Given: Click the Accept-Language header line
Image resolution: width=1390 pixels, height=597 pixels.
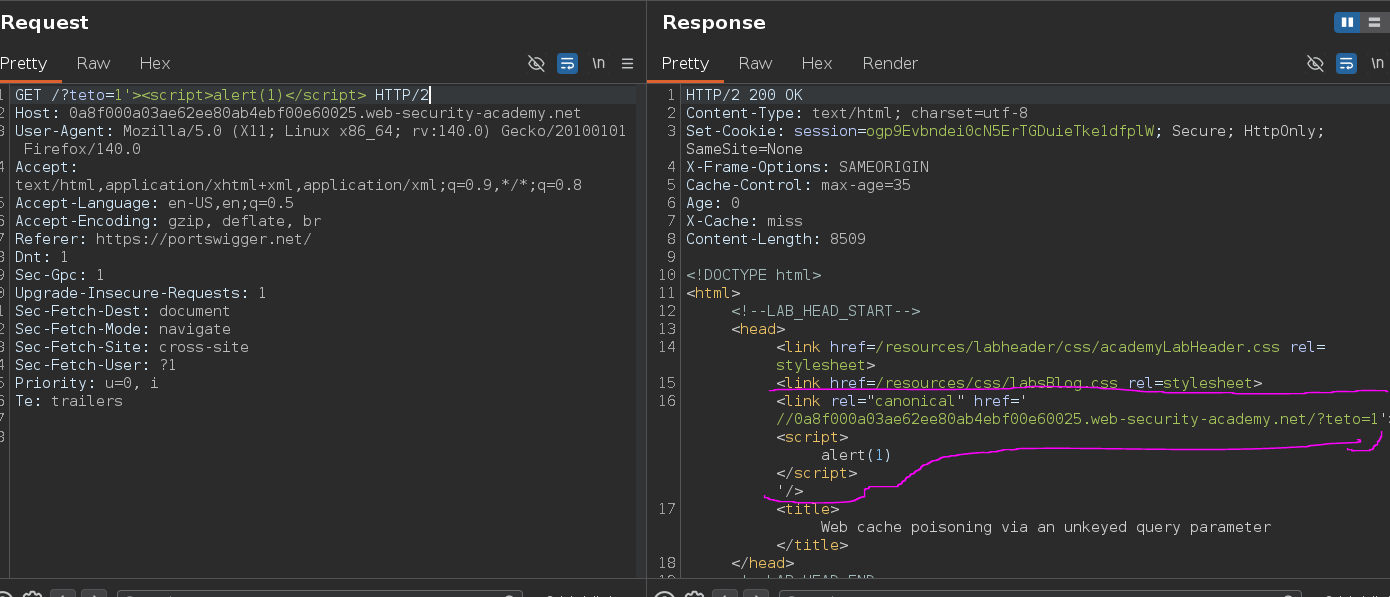Looking at the screenshot, I should [x=154, y=203].
